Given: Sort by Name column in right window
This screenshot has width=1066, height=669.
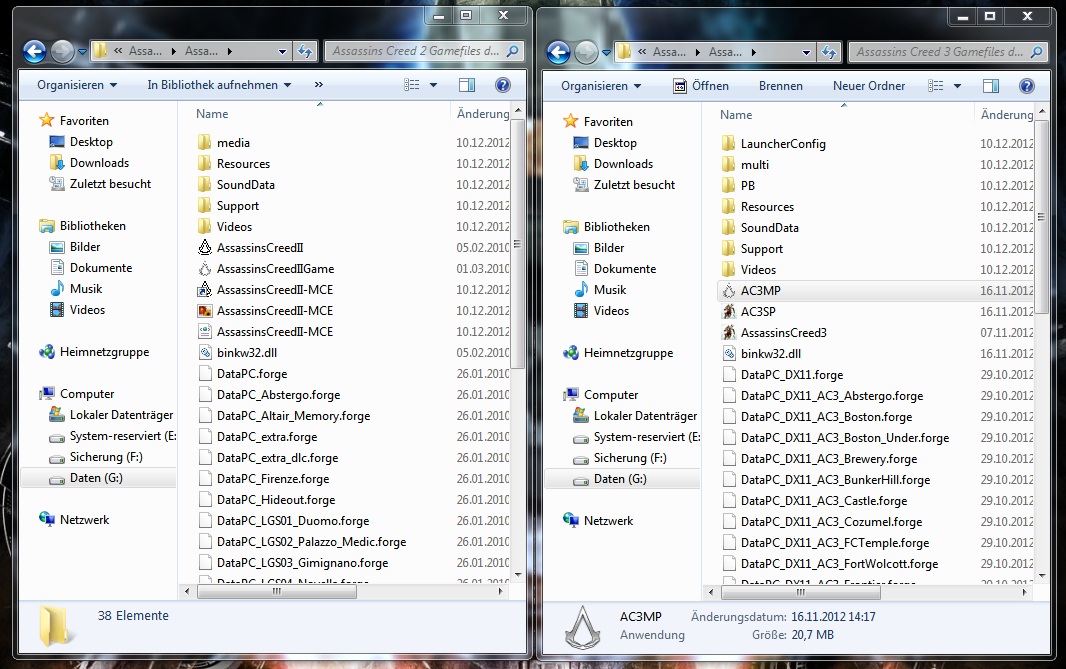Looking at the screenshot, I should [x=736, y=115].
